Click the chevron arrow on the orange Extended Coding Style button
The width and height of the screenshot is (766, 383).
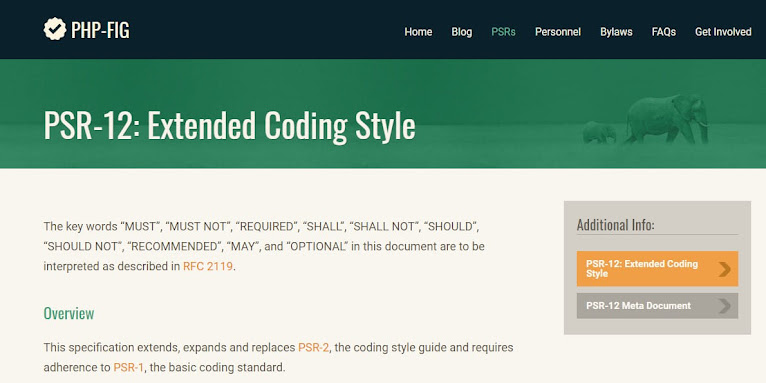pos(724,269)
